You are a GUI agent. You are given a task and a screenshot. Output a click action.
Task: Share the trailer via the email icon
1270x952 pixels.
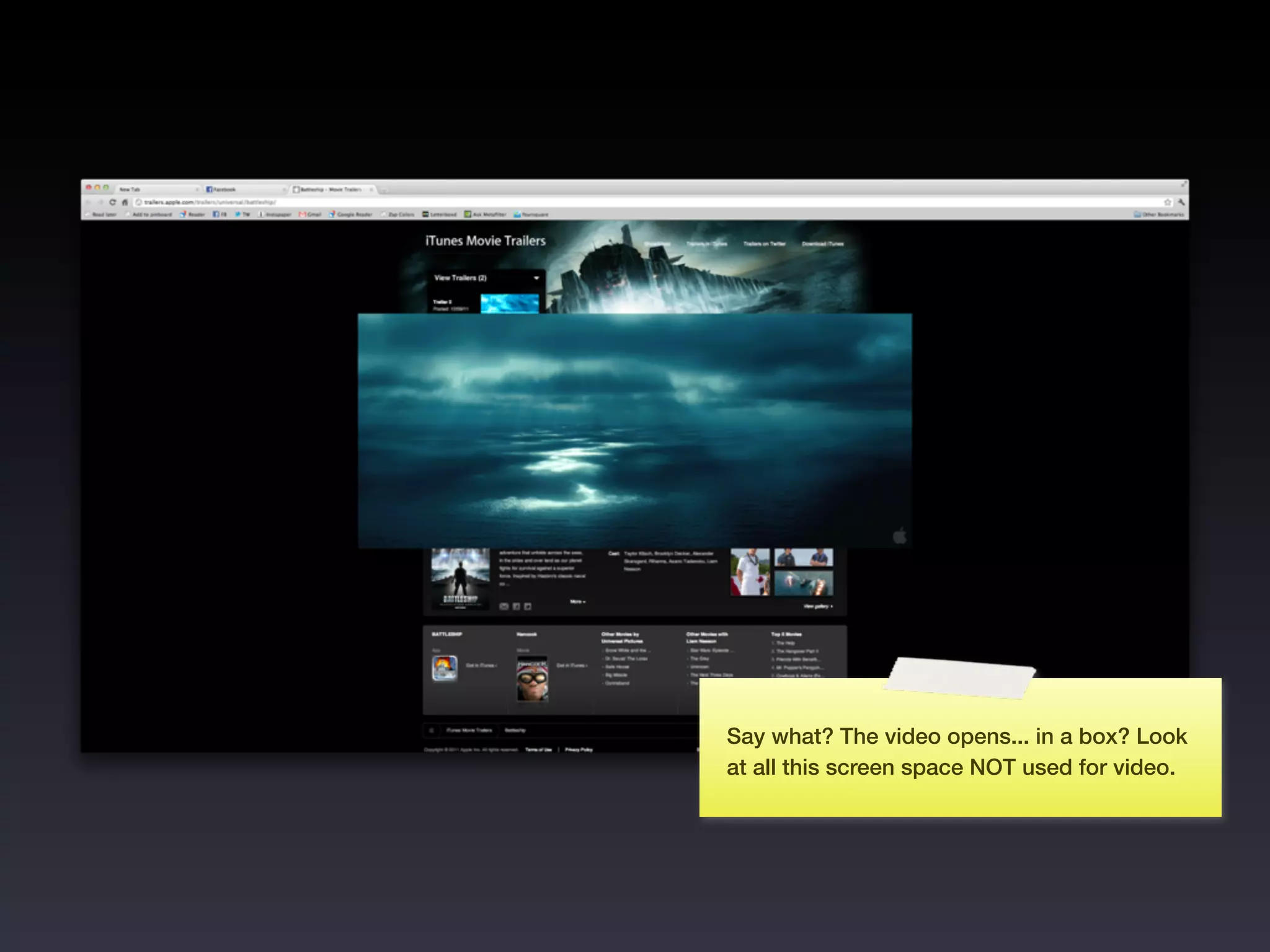click(504, 606)
